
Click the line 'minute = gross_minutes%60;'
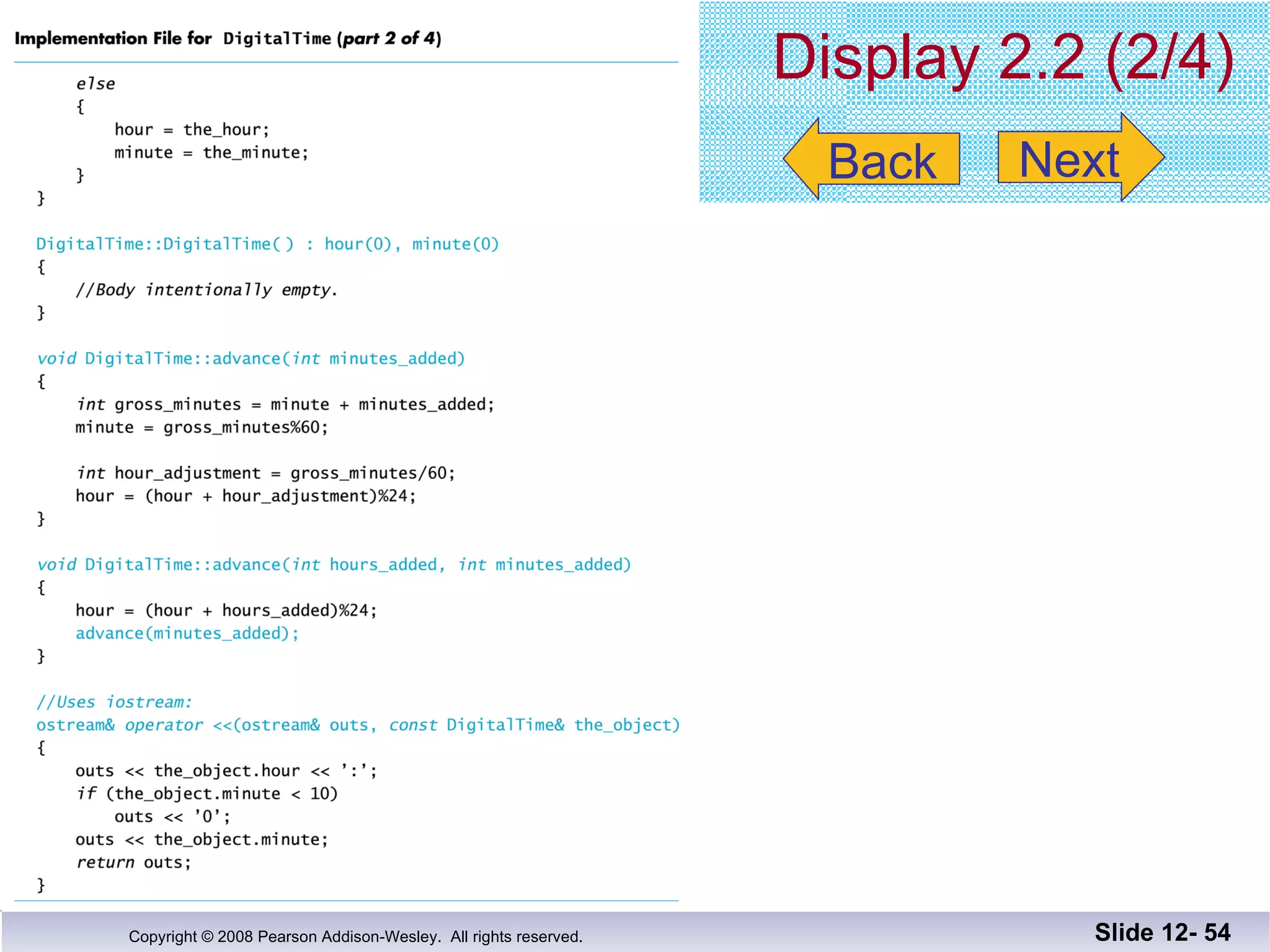[202, 428]
